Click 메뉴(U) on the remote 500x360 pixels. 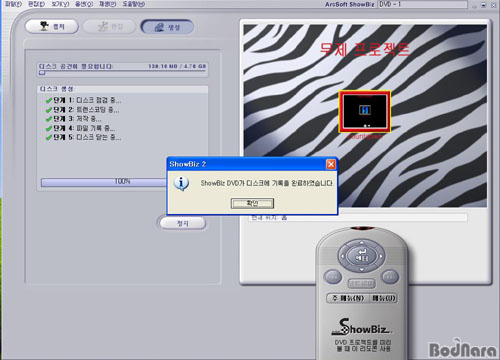(x=383, y=298)
